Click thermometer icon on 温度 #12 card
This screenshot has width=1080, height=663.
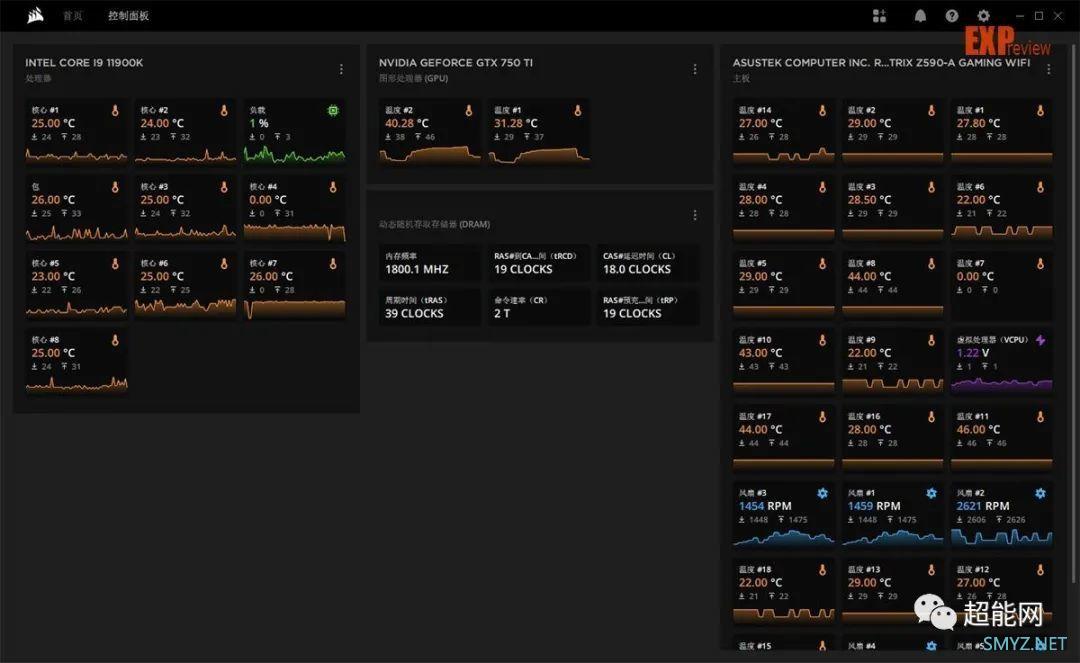[1040, 570]
